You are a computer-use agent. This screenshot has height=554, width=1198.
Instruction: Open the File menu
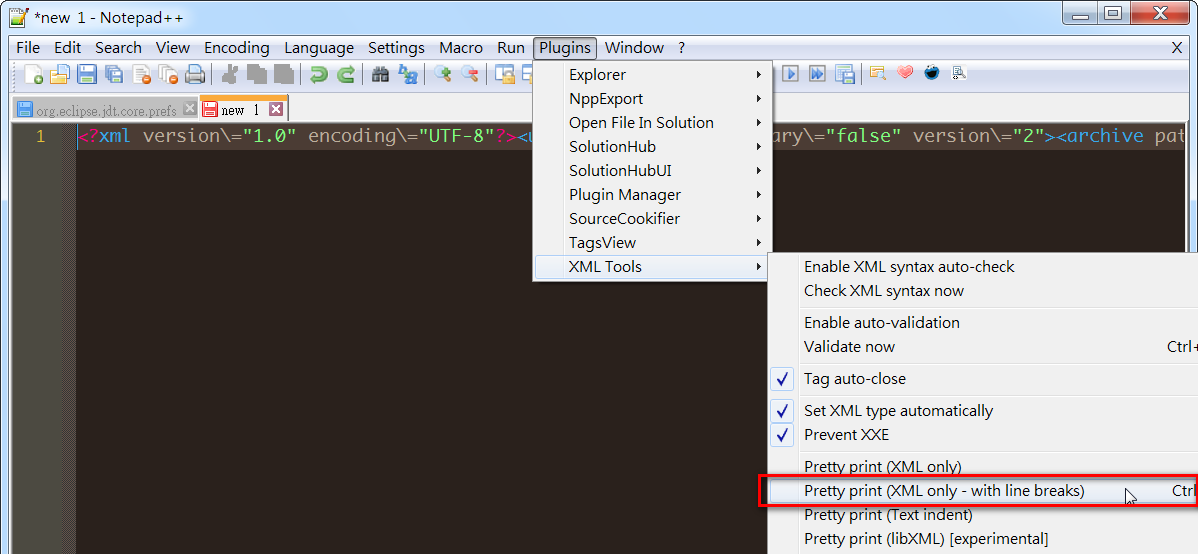(28, 48)
